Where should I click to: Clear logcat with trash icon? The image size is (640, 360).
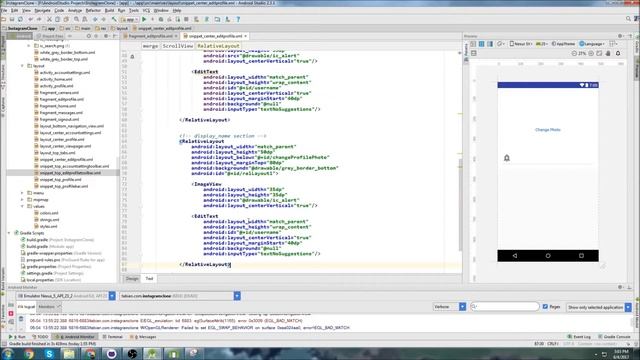click(x=20, y=319)
